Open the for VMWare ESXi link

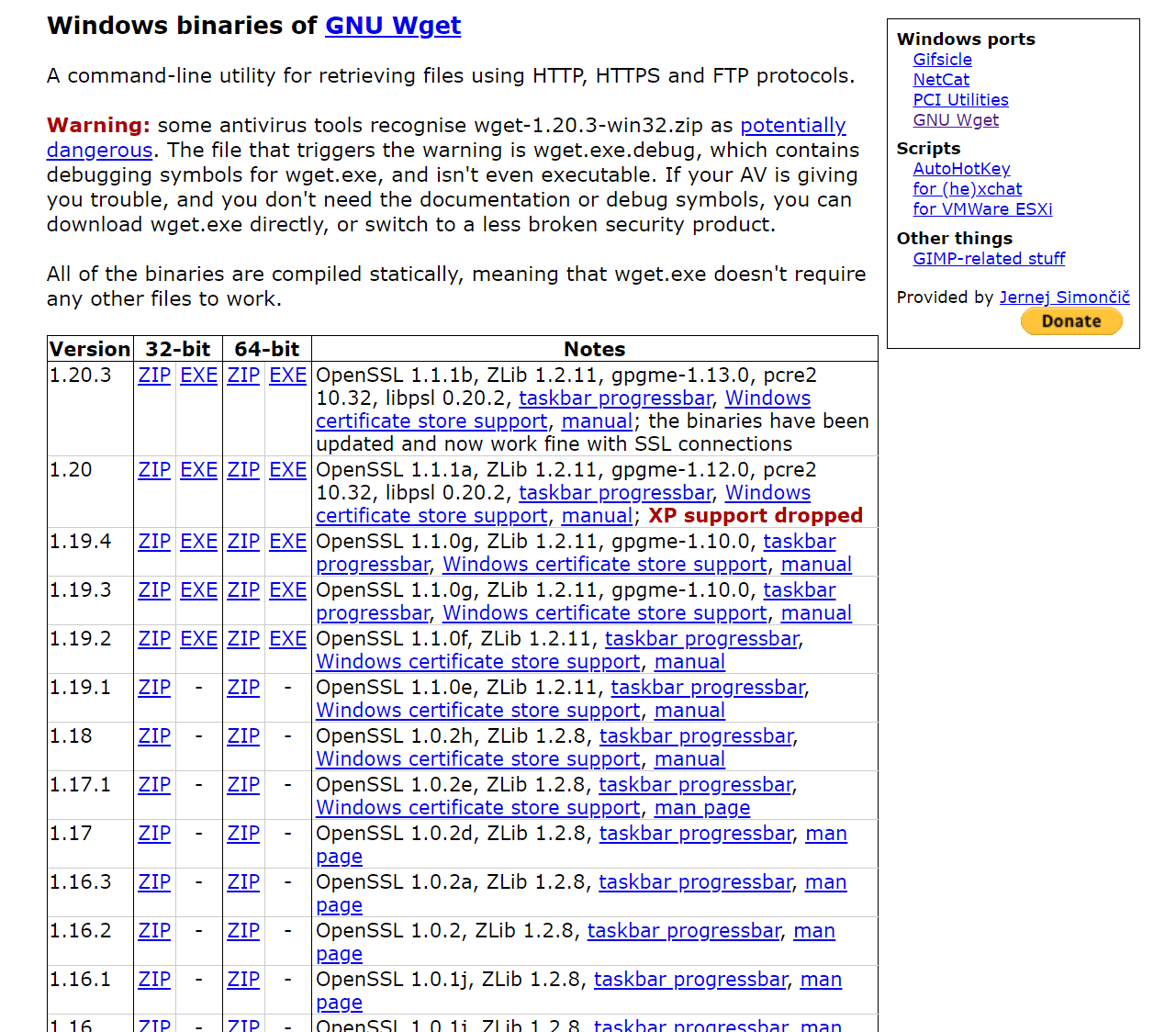[x=982, y=208]
